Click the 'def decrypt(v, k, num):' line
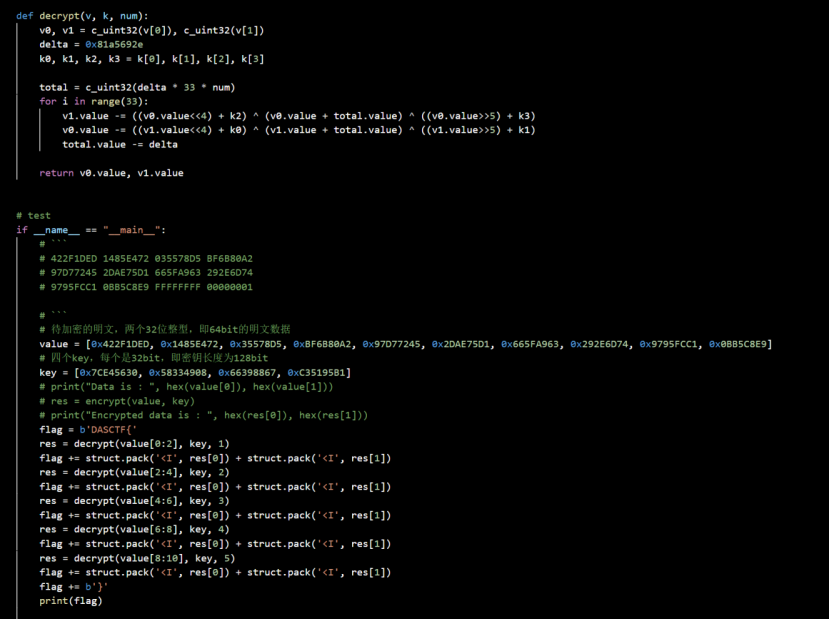 pos(82,16)
